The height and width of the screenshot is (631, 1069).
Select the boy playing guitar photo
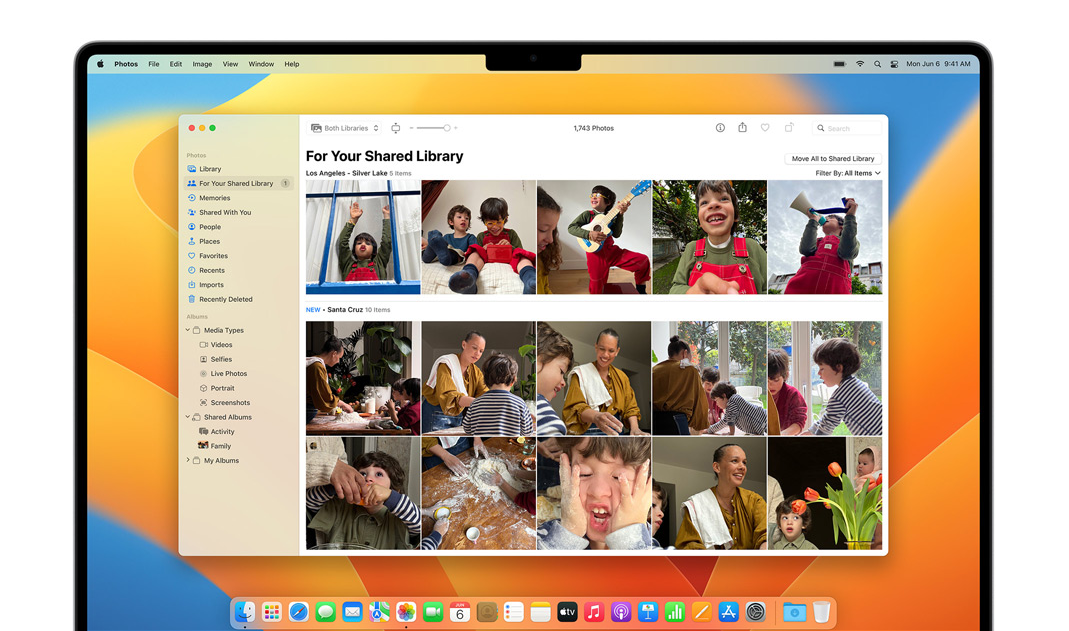pos(594,237)
